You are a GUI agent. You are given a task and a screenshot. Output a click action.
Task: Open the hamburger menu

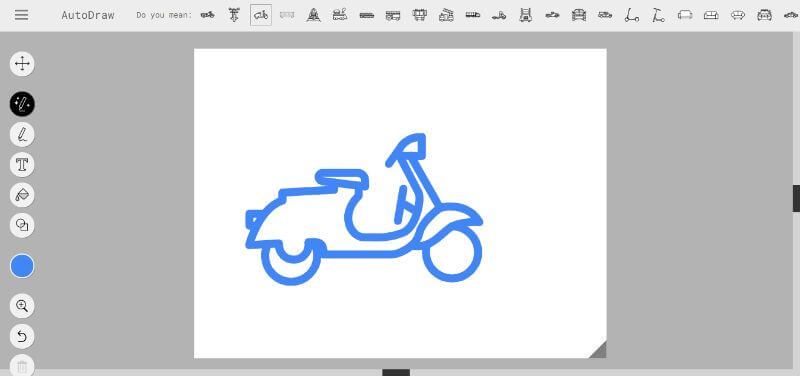pos(21,15)
